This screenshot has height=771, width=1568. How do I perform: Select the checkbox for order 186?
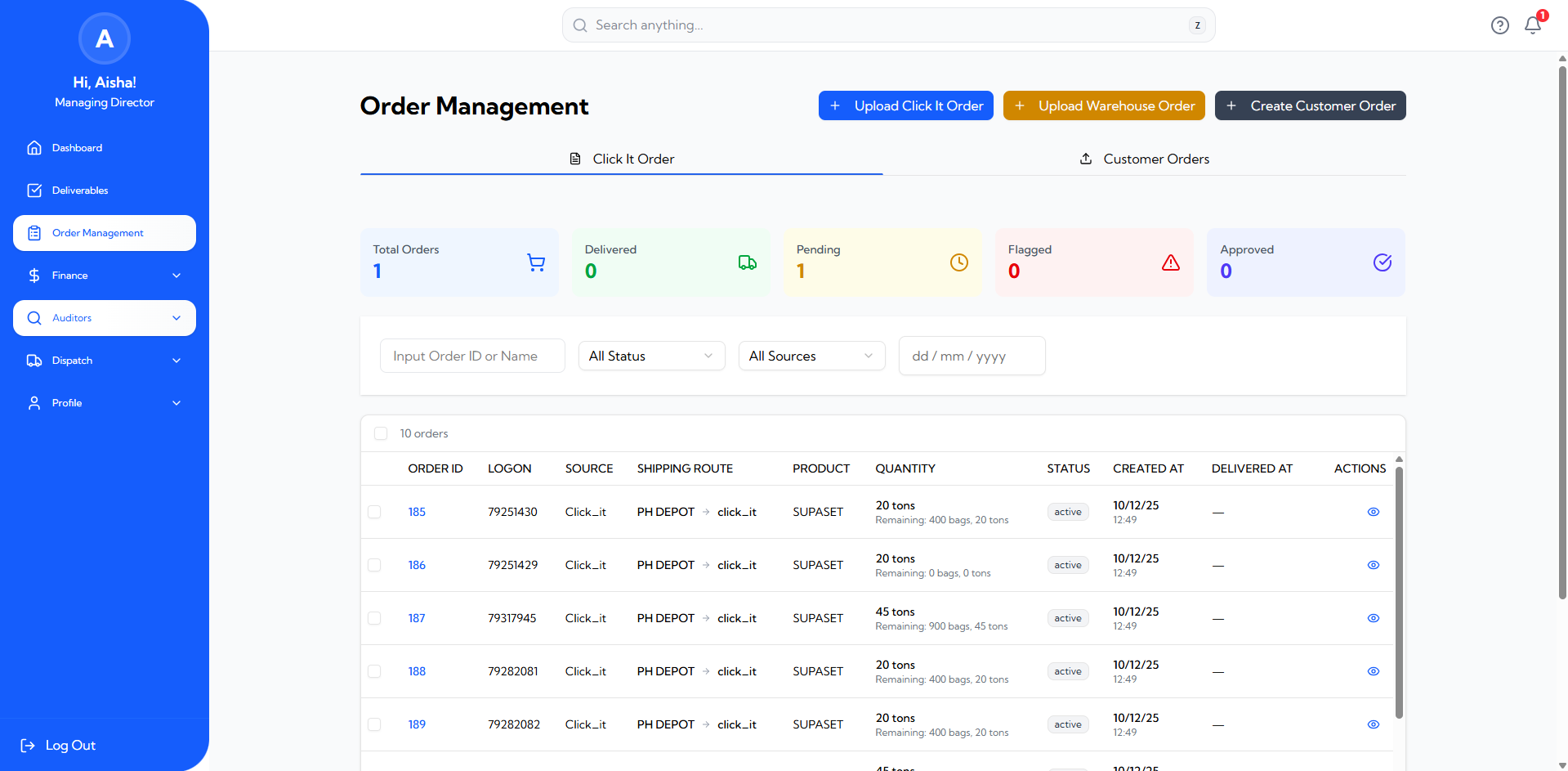374,565
